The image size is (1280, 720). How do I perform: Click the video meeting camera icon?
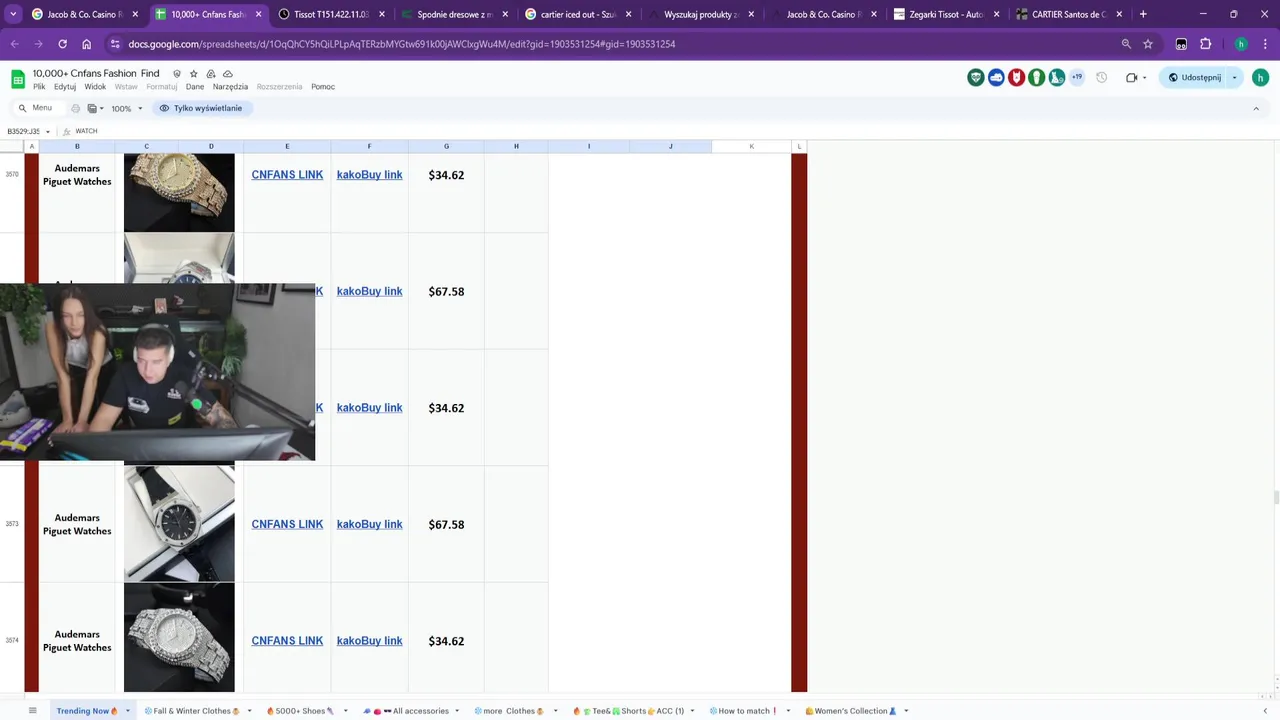[x=1131, y=77]
